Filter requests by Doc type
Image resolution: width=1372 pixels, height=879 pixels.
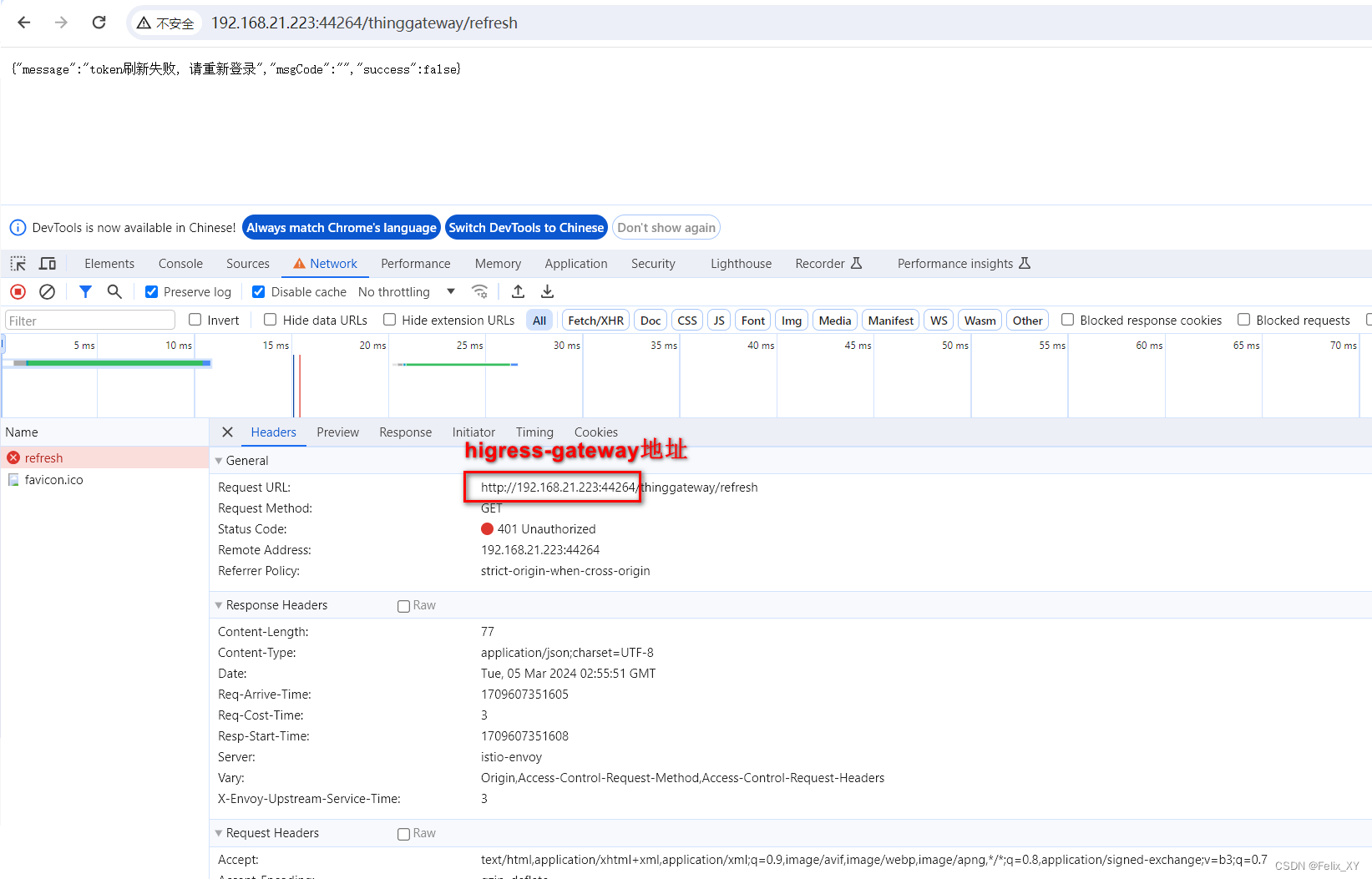(x=651, y=321)
